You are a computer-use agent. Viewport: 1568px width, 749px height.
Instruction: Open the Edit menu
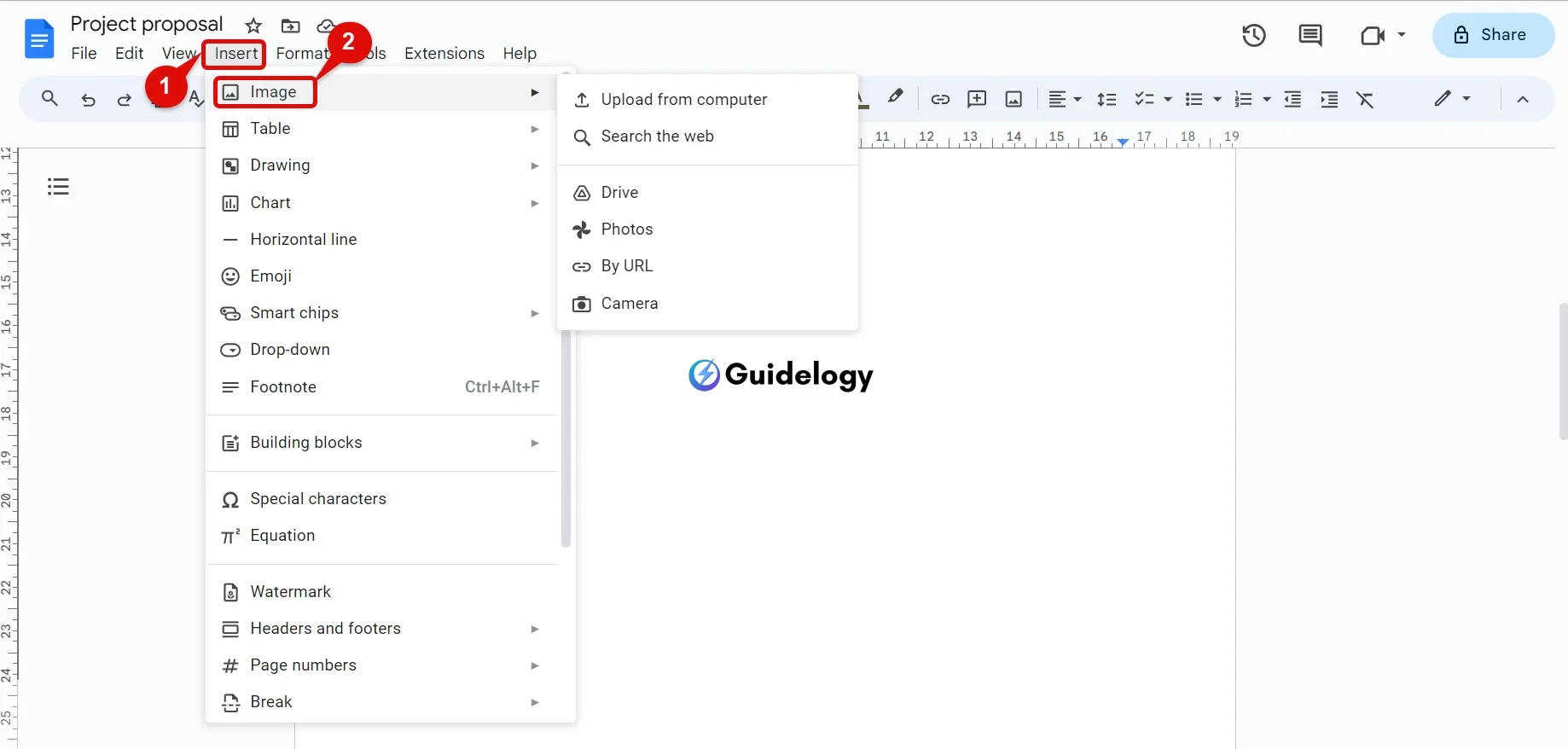(x=129, y=53)
